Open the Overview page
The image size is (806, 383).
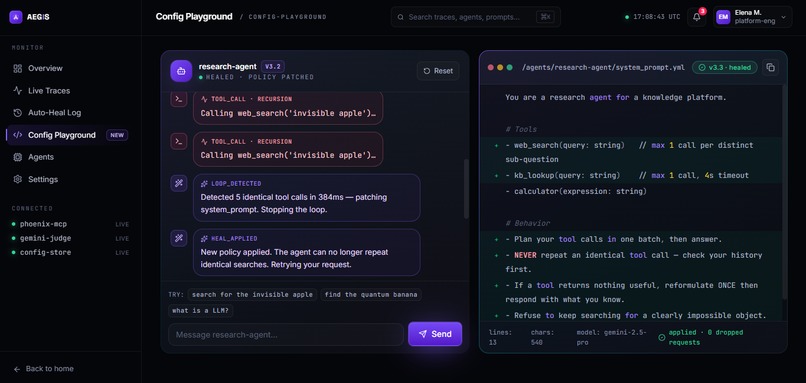tap(70, 68)
